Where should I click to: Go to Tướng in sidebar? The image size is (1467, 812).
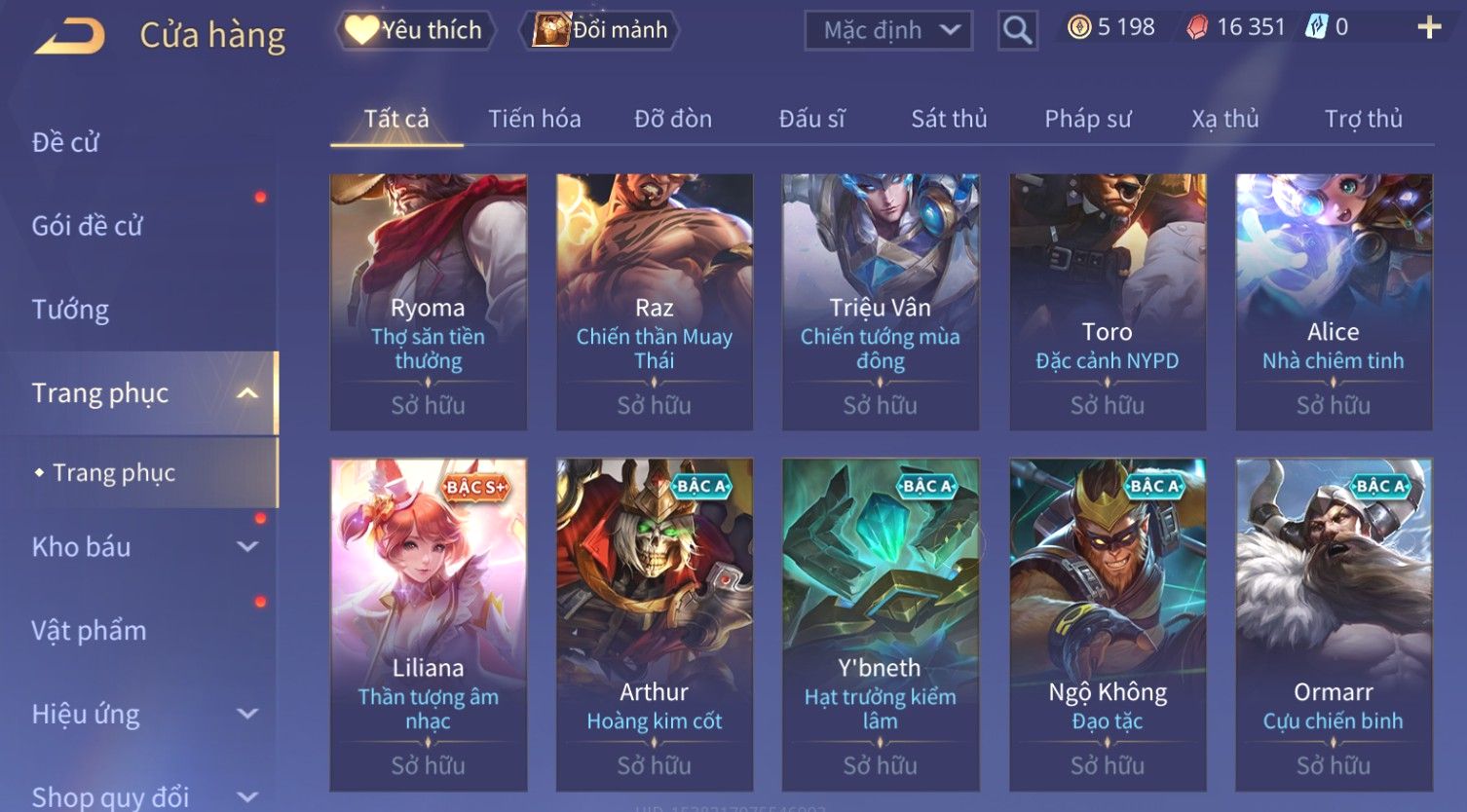pos(70,310)
